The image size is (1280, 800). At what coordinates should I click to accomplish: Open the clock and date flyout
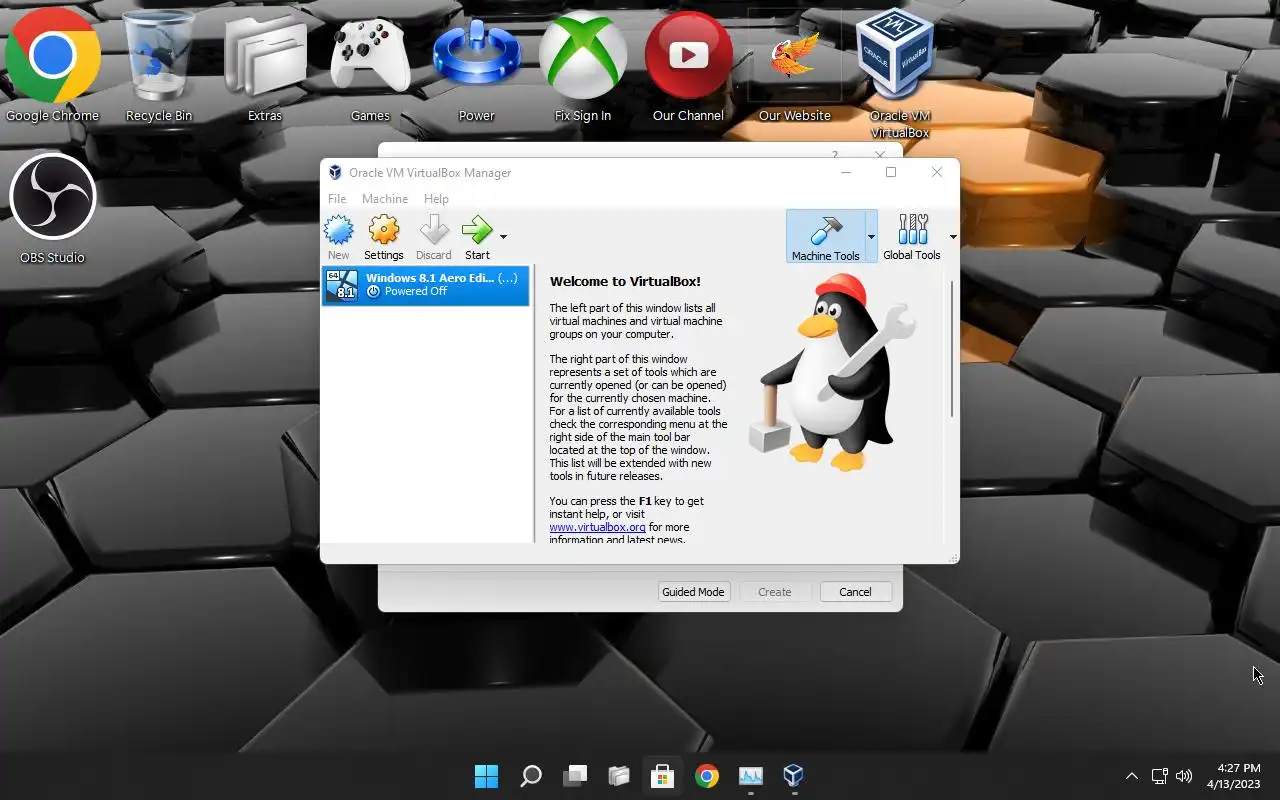(1233, 776)
